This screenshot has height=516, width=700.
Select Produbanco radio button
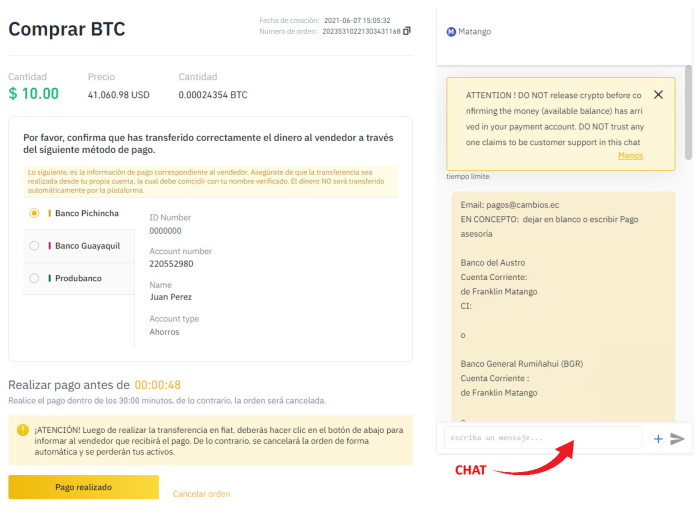click(34, 279)
